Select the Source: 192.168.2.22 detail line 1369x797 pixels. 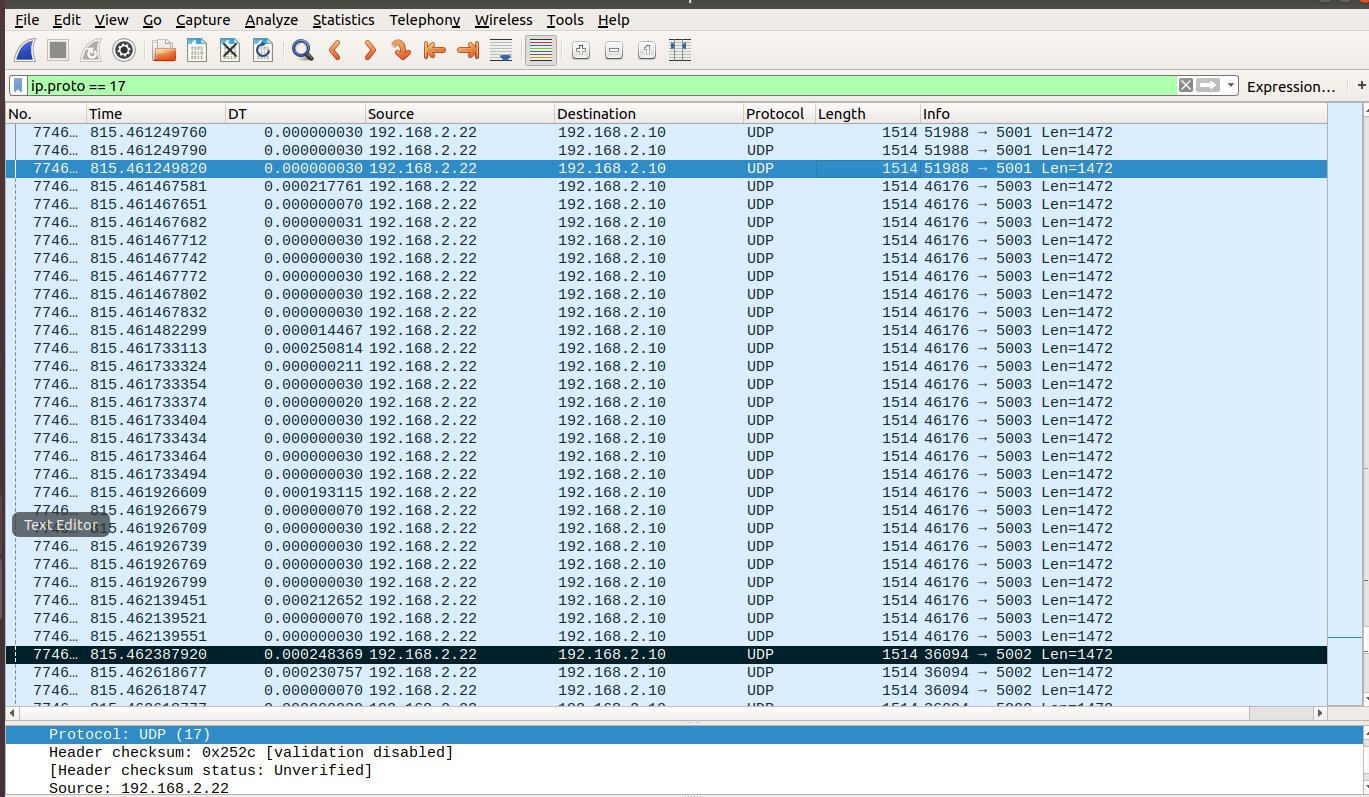tap(683, 788)
